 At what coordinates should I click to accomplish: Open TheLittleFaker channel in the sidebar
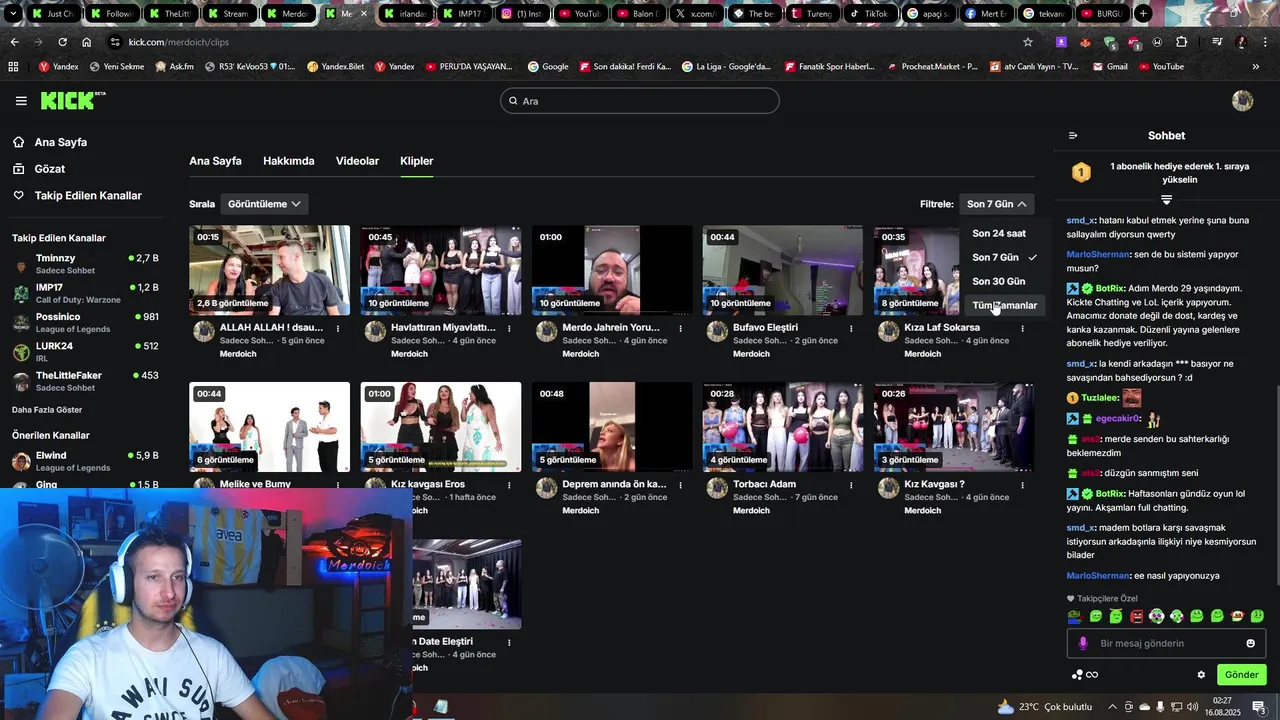point(84,381)
